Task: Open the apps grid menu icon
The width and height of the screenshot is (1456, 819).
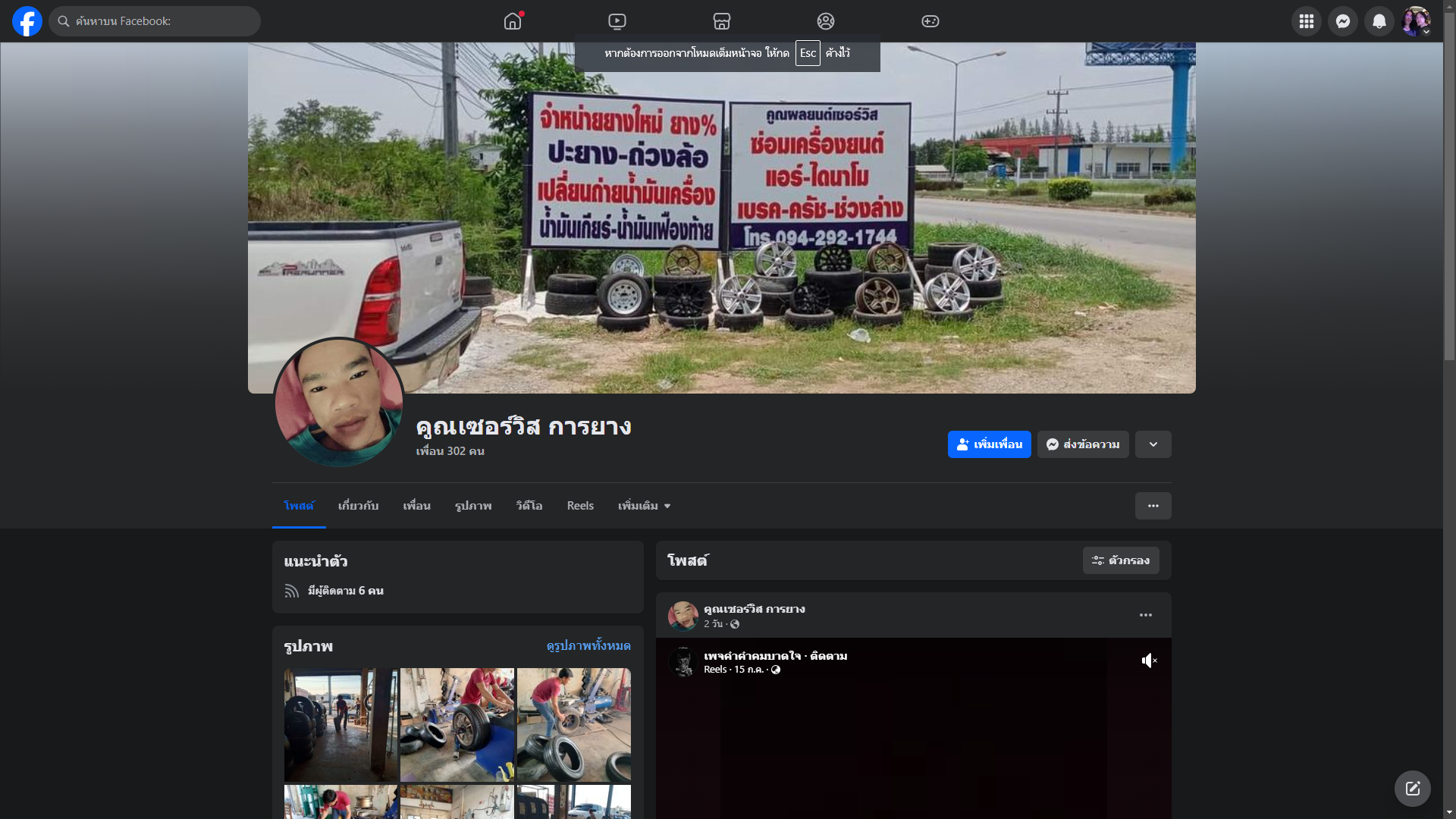Action: [x=1306, y=21]
